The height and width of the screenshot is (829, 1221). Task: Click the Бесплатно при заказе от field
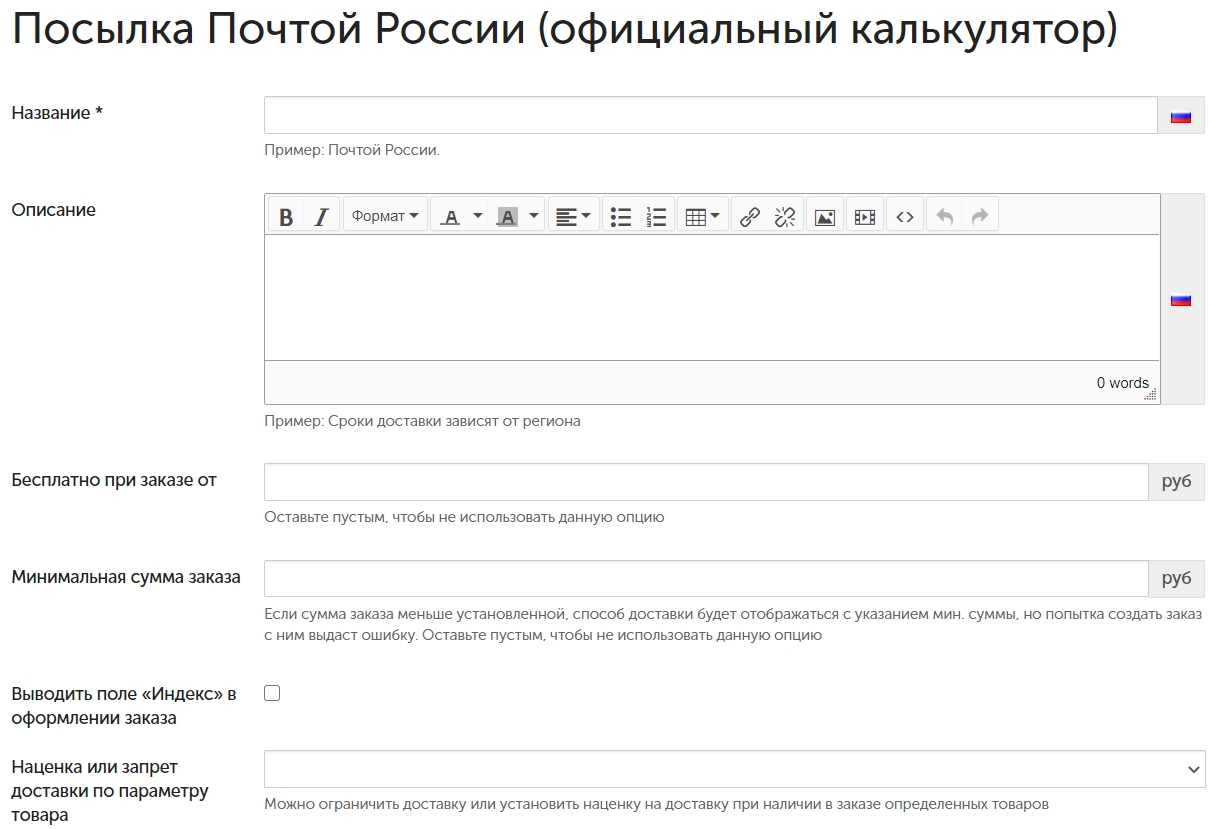coord(706,482)
